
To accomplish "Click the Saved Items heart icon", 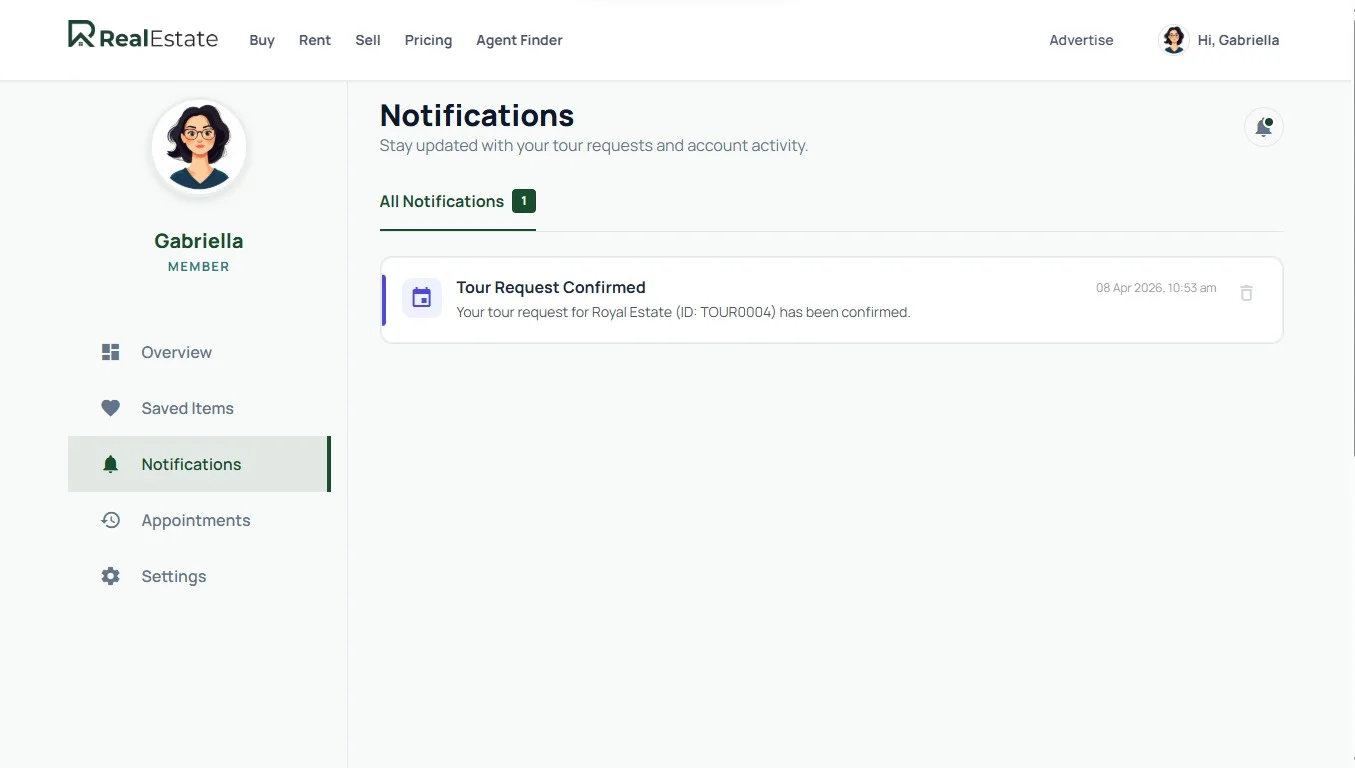I will tap(111, 408).
